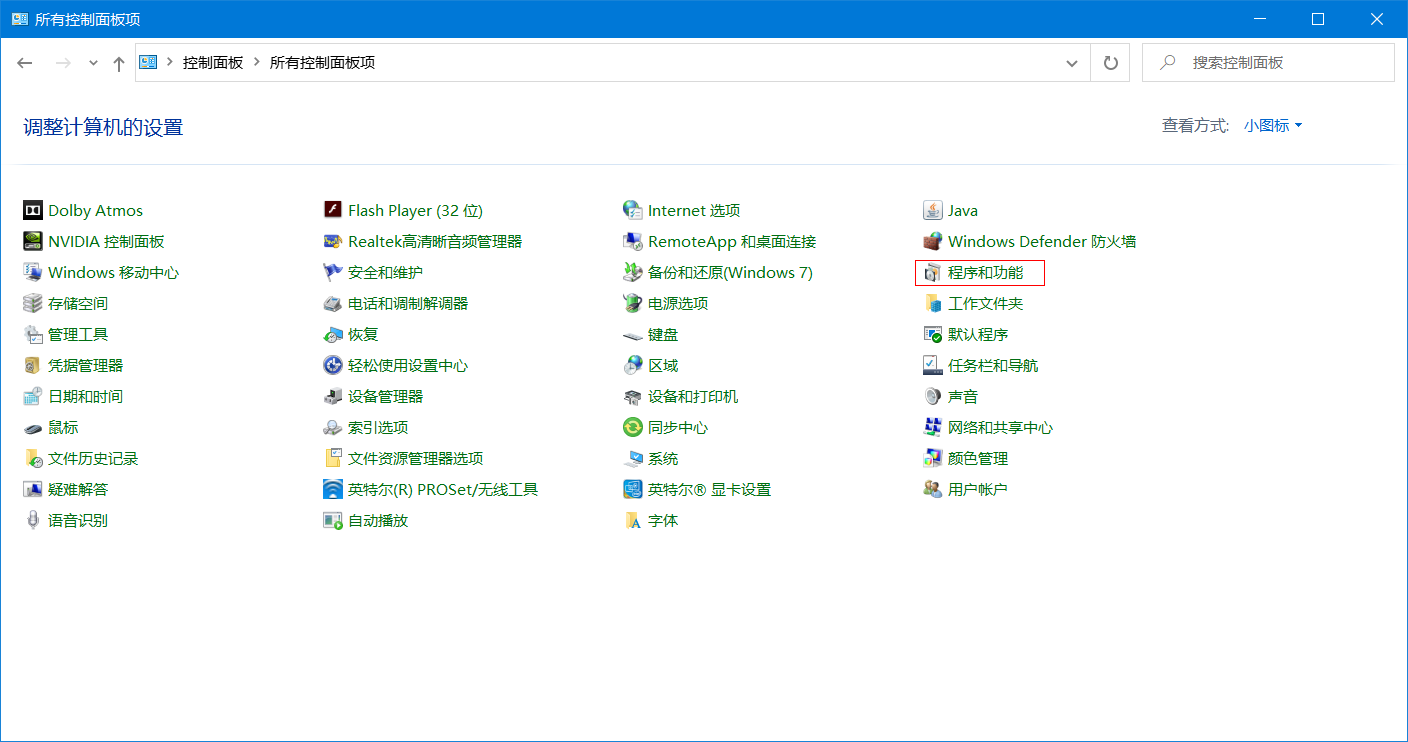Open the 设备和打印机 link
1408x742 pixels.
point(693,396)
